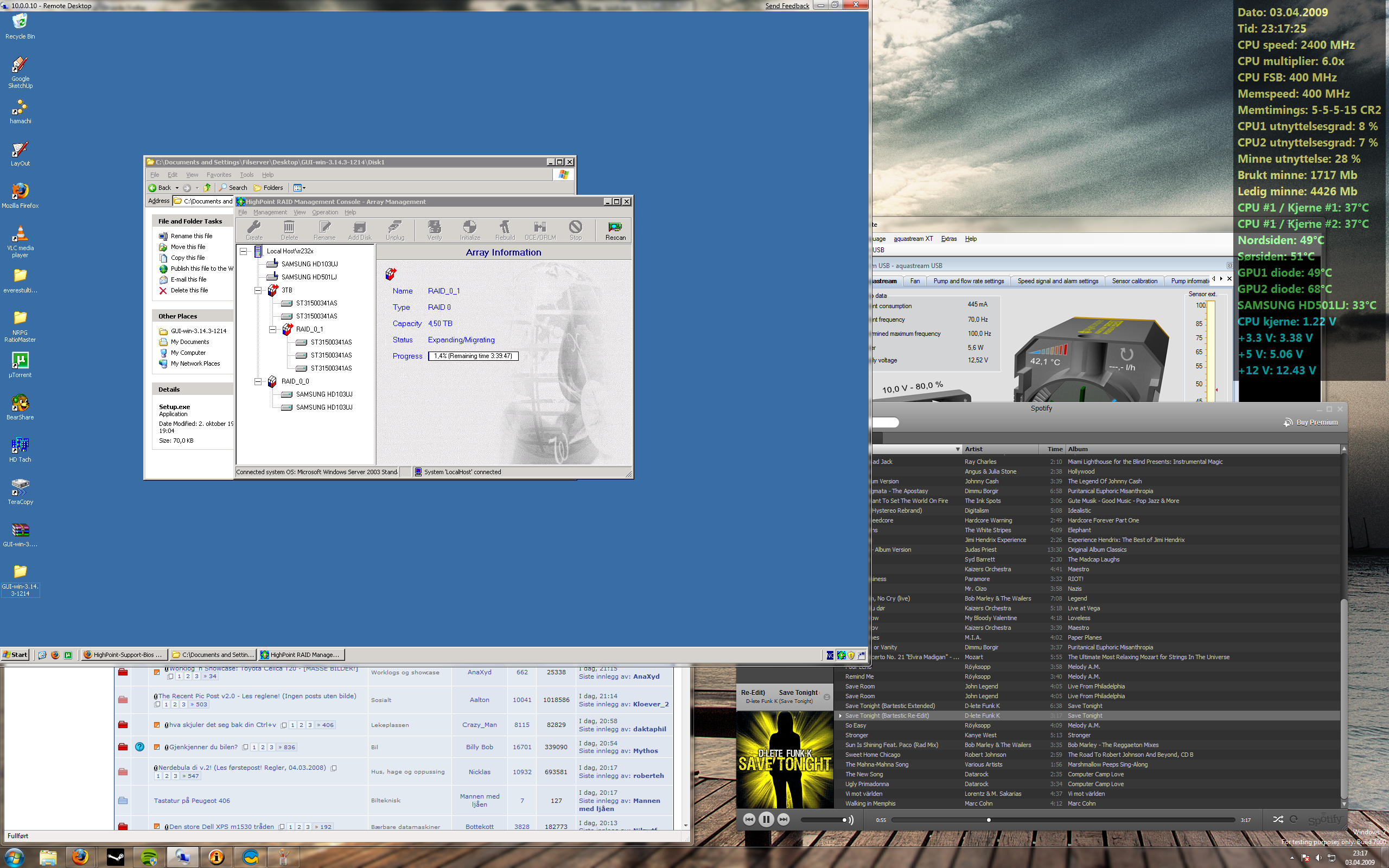
Task: Click the Create wrench icon in RAID console
Action: point(254,230)
